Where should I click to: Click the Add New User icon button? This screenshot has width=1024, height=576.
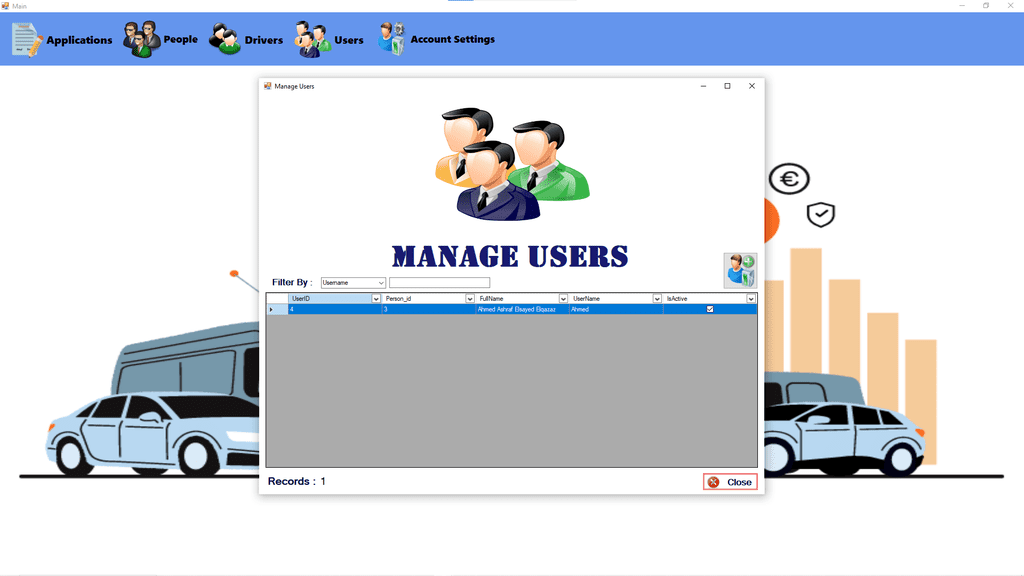click(740, 271)
